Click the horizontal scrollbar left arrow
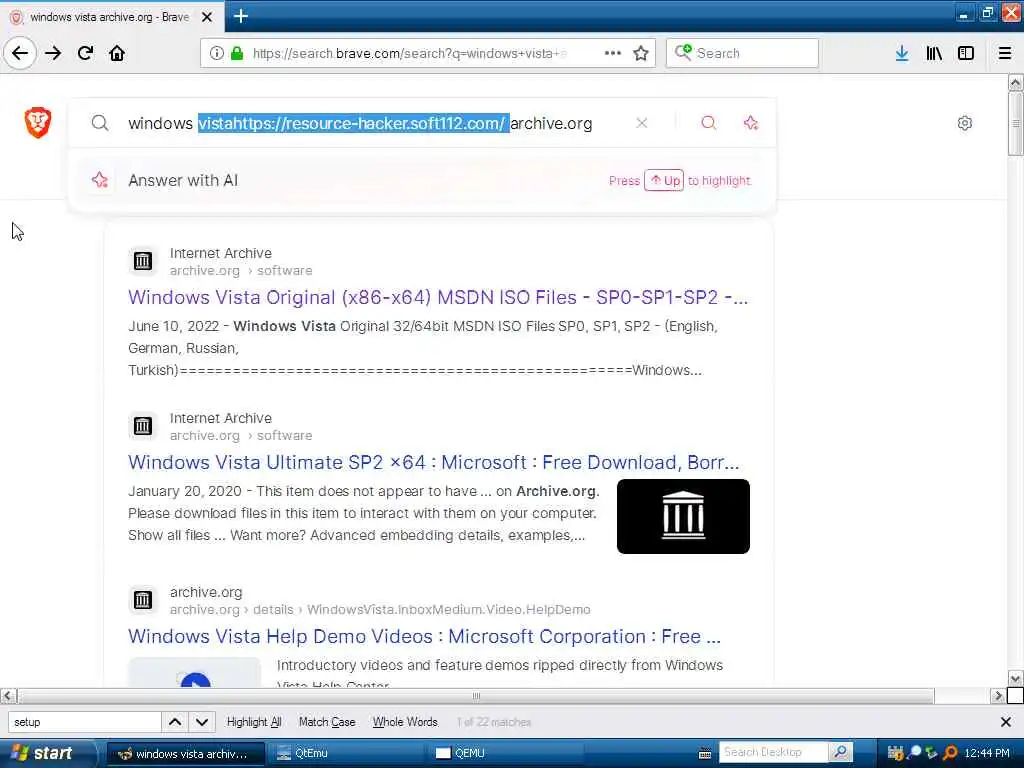The width and height of the screenshot is (1024, 768). pos(7,696)
